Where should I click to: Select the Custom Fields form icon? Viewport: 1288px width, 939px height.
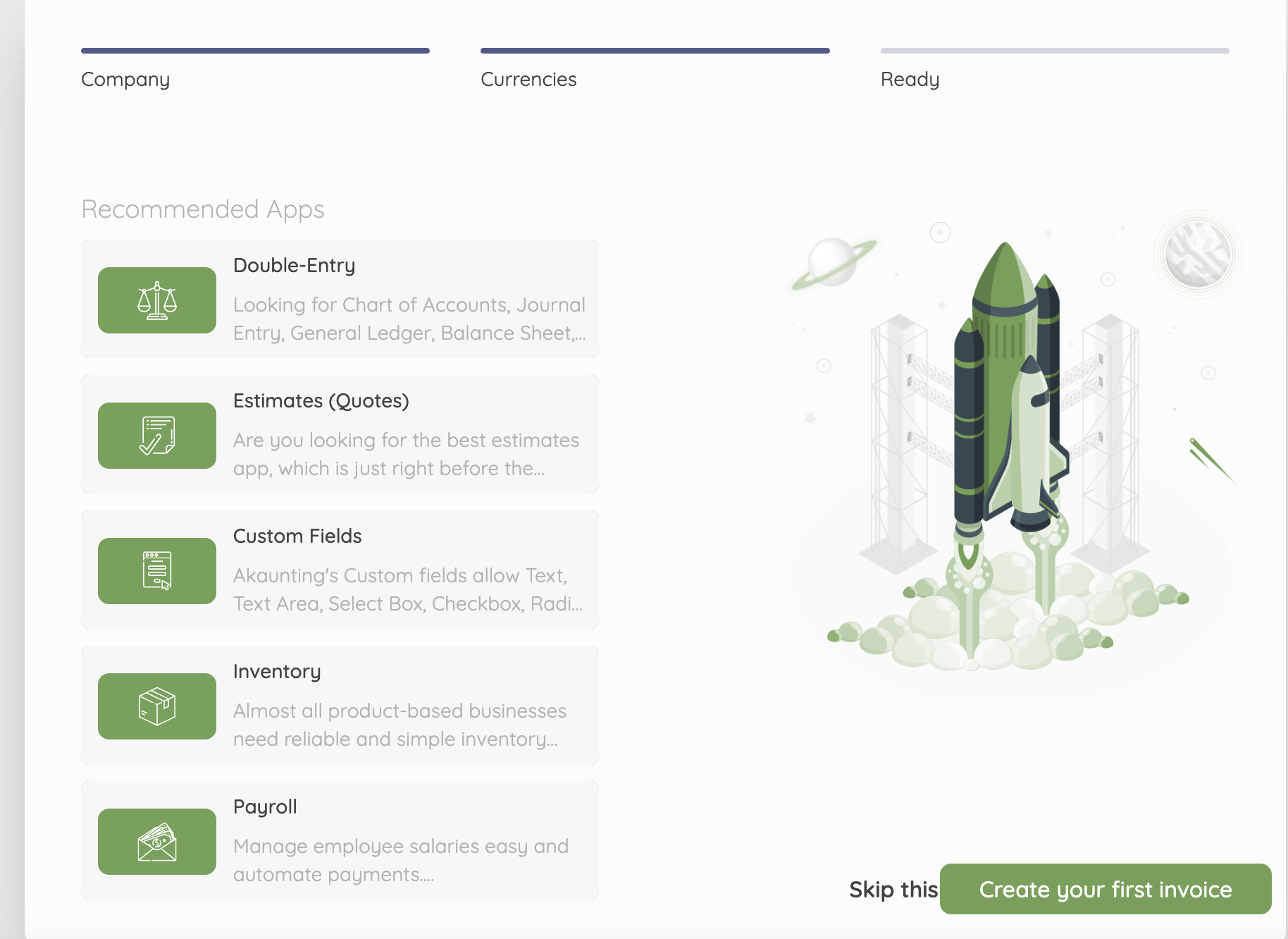(156, 571)
